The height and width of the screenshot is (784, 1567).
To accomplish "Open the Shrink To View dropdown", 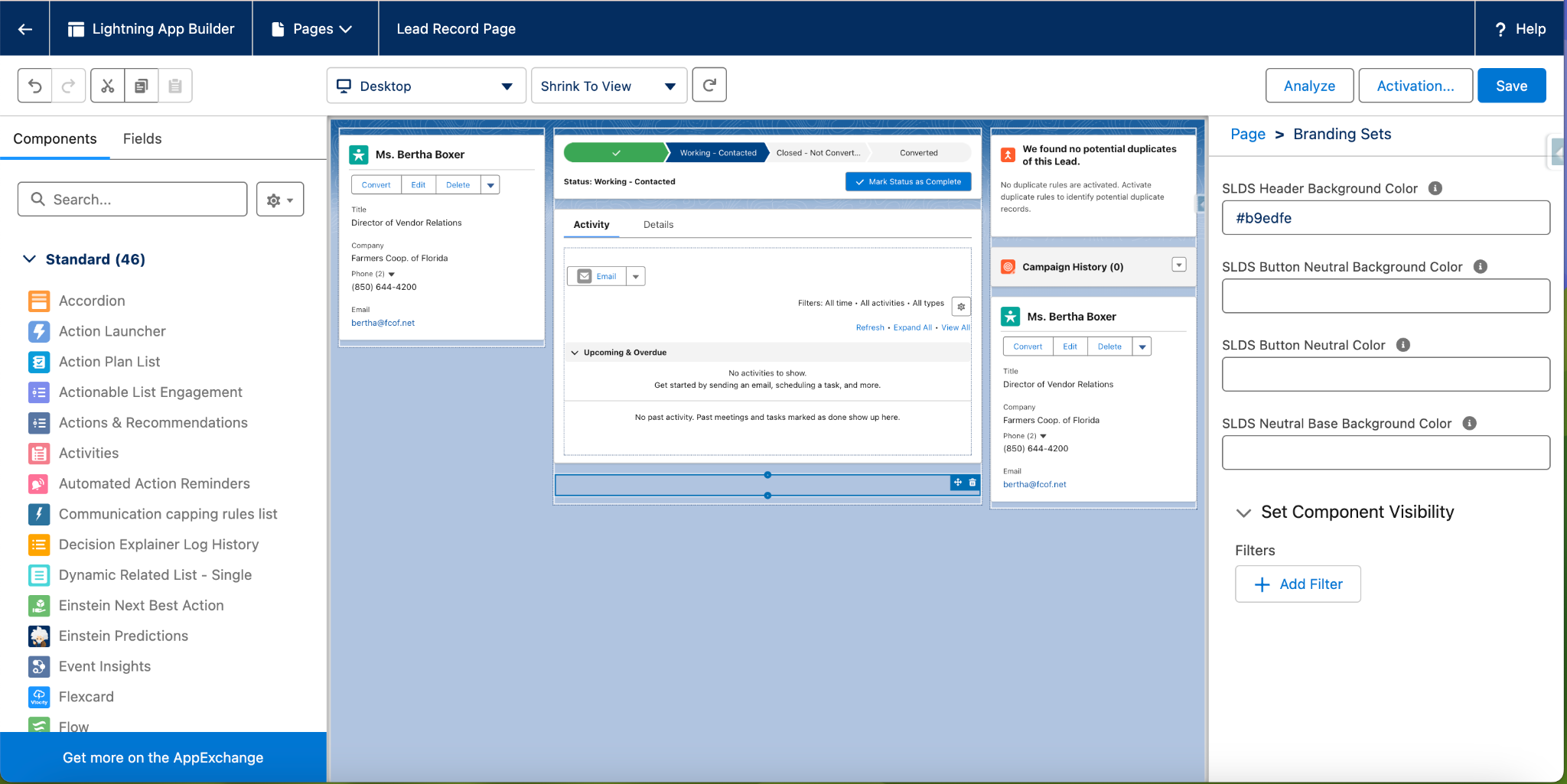I will point(609,86).
